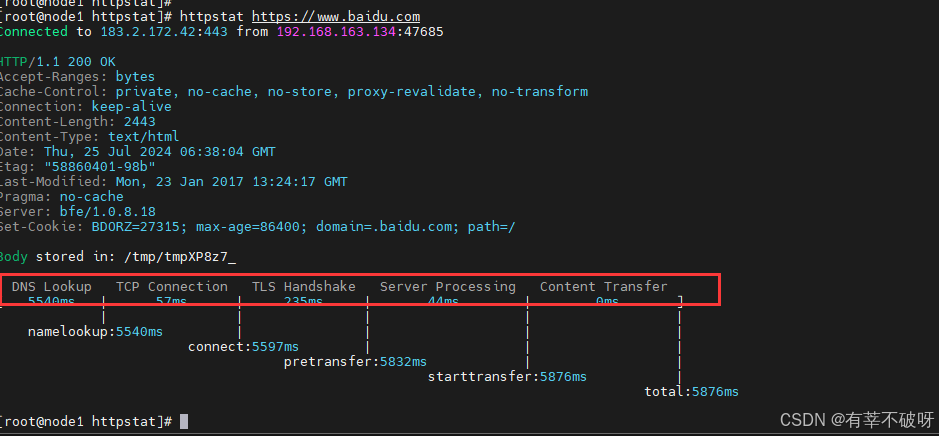Click the starttransfer:5876ms timing label
Image resolution: width=939 pixels, height=436 pixels.
pyautogui.click(x=507, y=377)
